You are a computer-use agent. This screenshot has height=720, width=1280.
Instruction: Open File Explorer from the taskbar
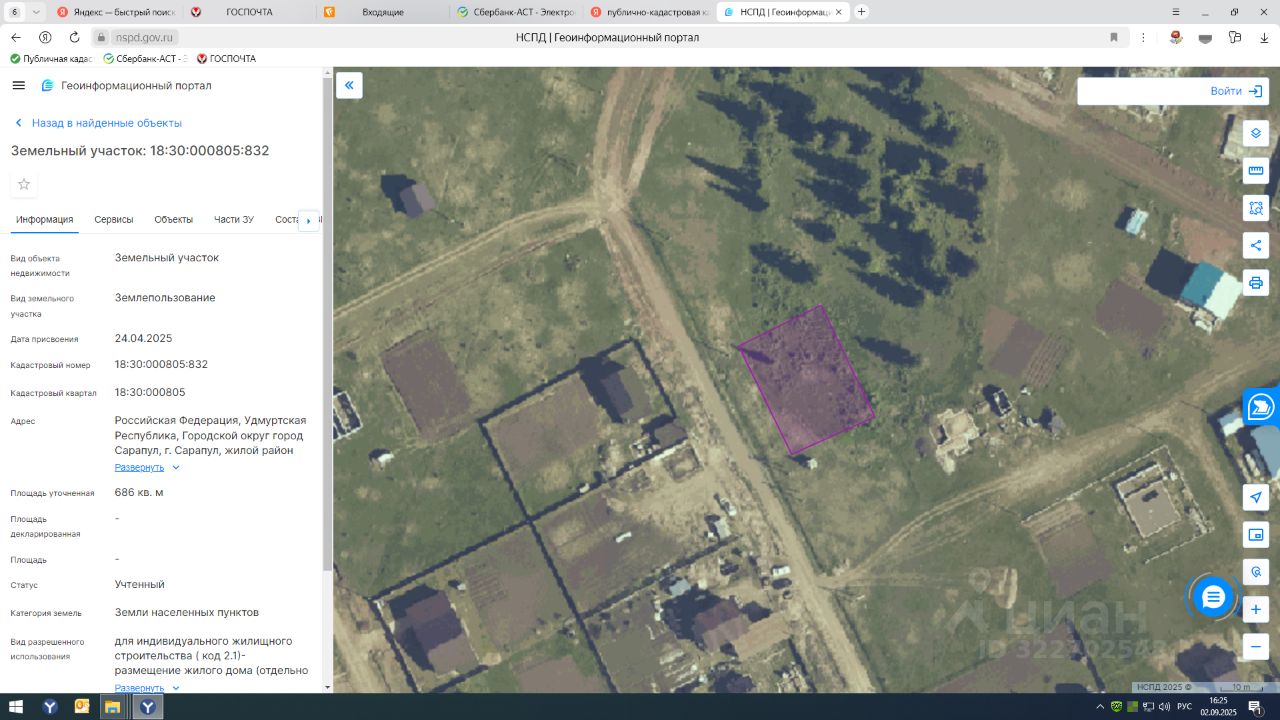click(x=113, y=707)
